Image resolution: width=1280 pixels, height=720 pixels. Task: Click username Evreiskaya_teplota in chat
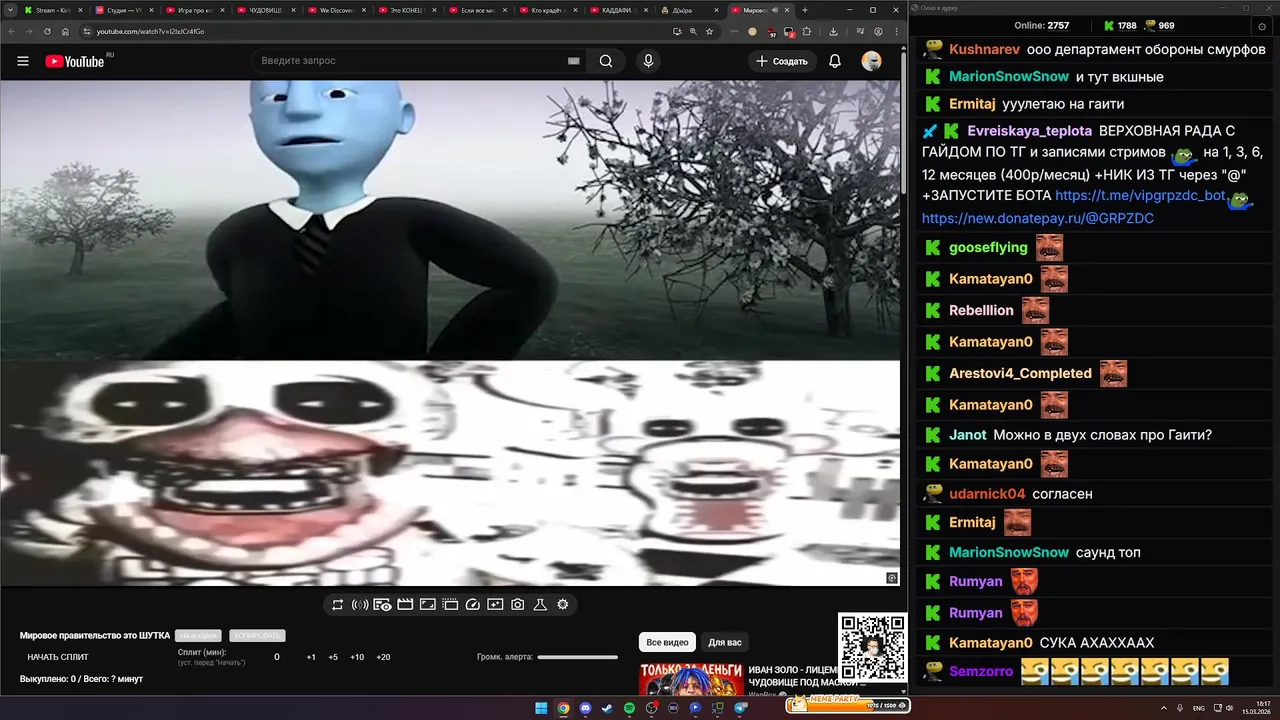click(x=1030, y=131)
